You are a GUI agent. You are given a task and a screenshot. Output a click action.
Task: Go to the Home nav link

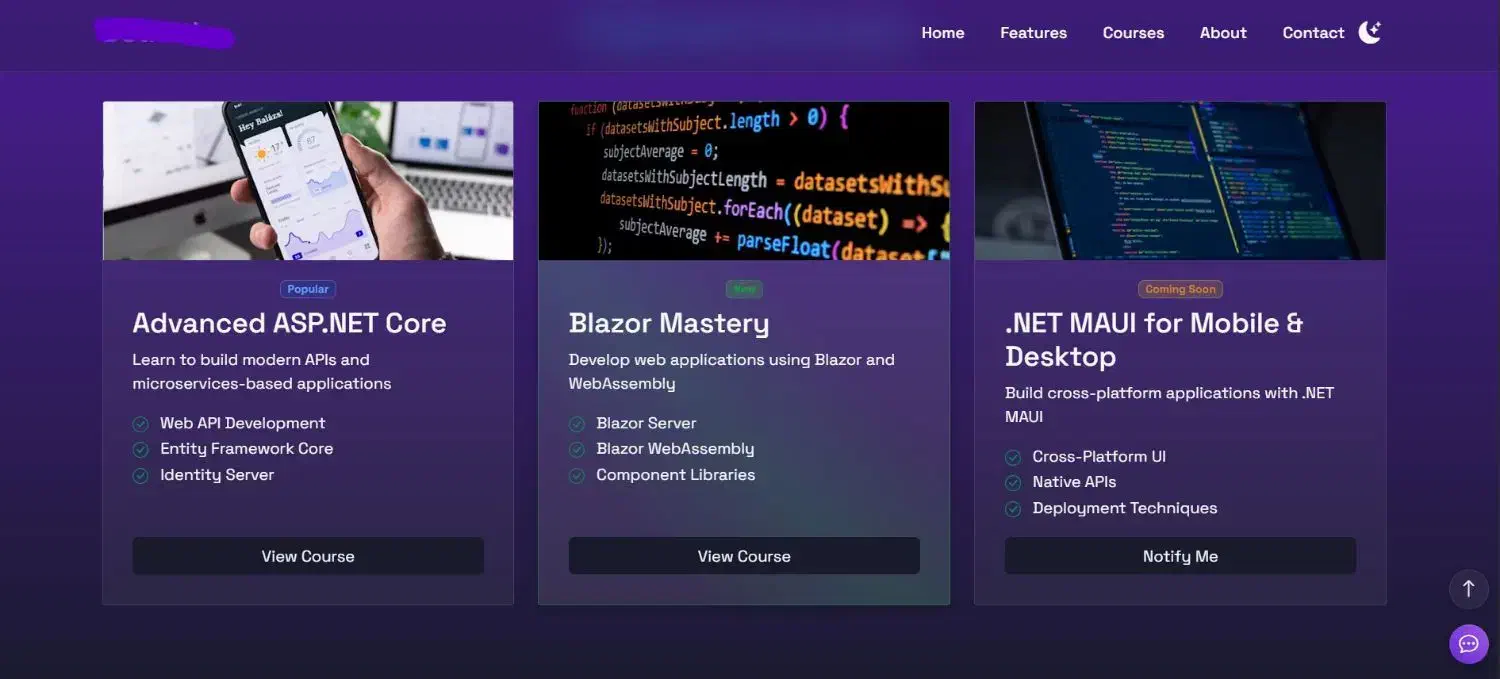point(942,33)
